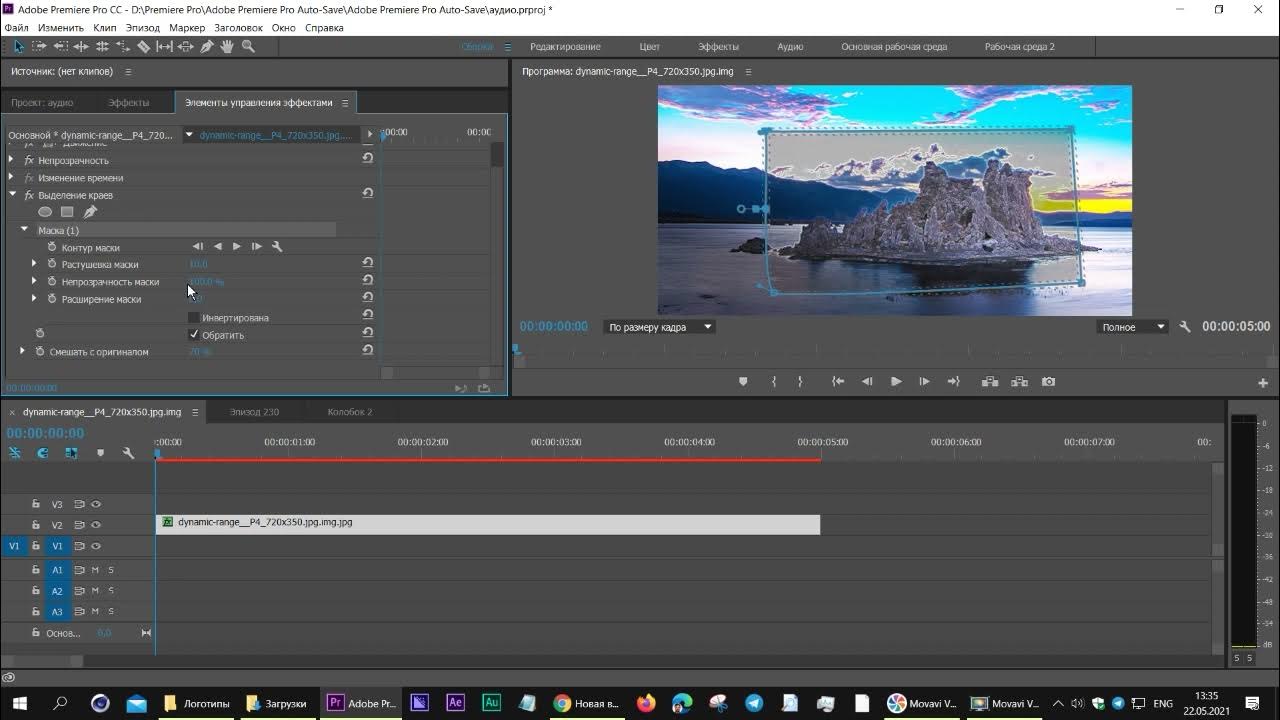The image size is (1280, 720).
Task: Expand Расширение маски parameter
Action: [34, 298]
